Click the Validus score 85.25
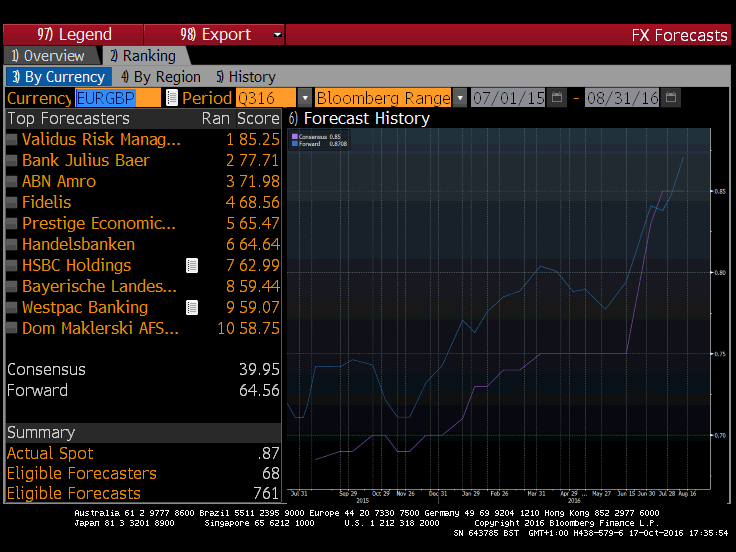 pyautogui.click(x=259, y=139)
